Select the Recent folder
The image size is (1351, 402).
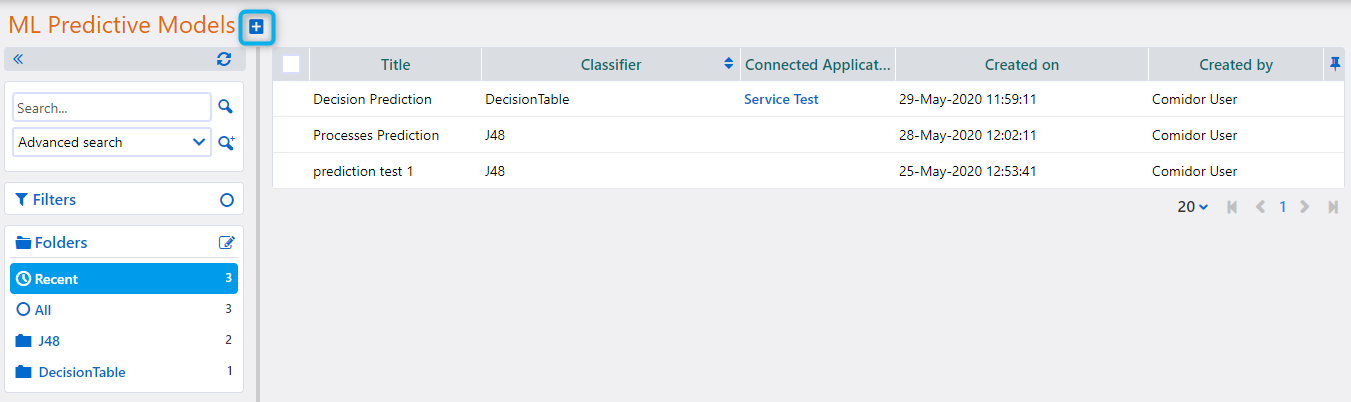124,279
